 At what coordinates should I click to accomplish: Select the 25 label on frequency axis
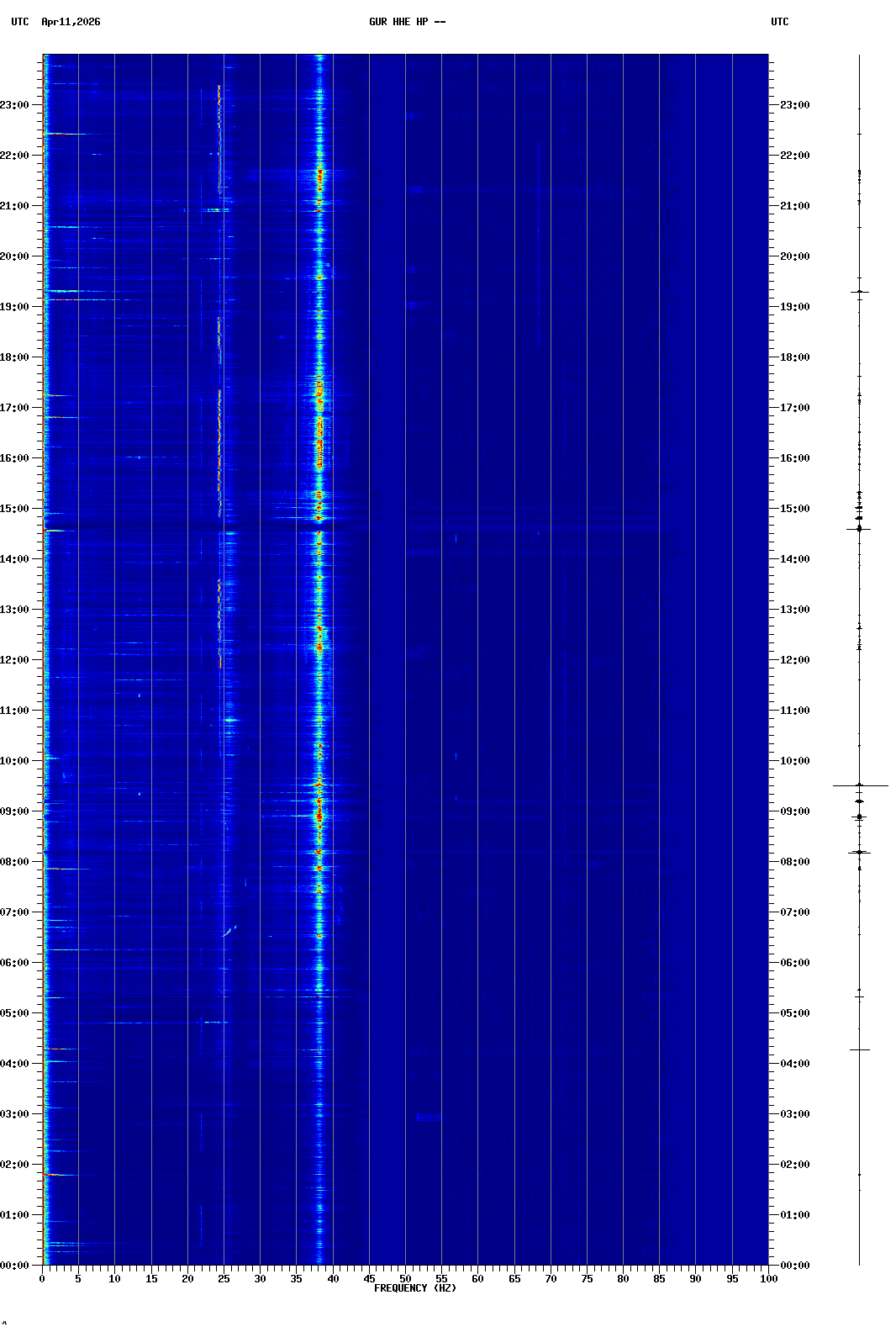point(224,1279)
